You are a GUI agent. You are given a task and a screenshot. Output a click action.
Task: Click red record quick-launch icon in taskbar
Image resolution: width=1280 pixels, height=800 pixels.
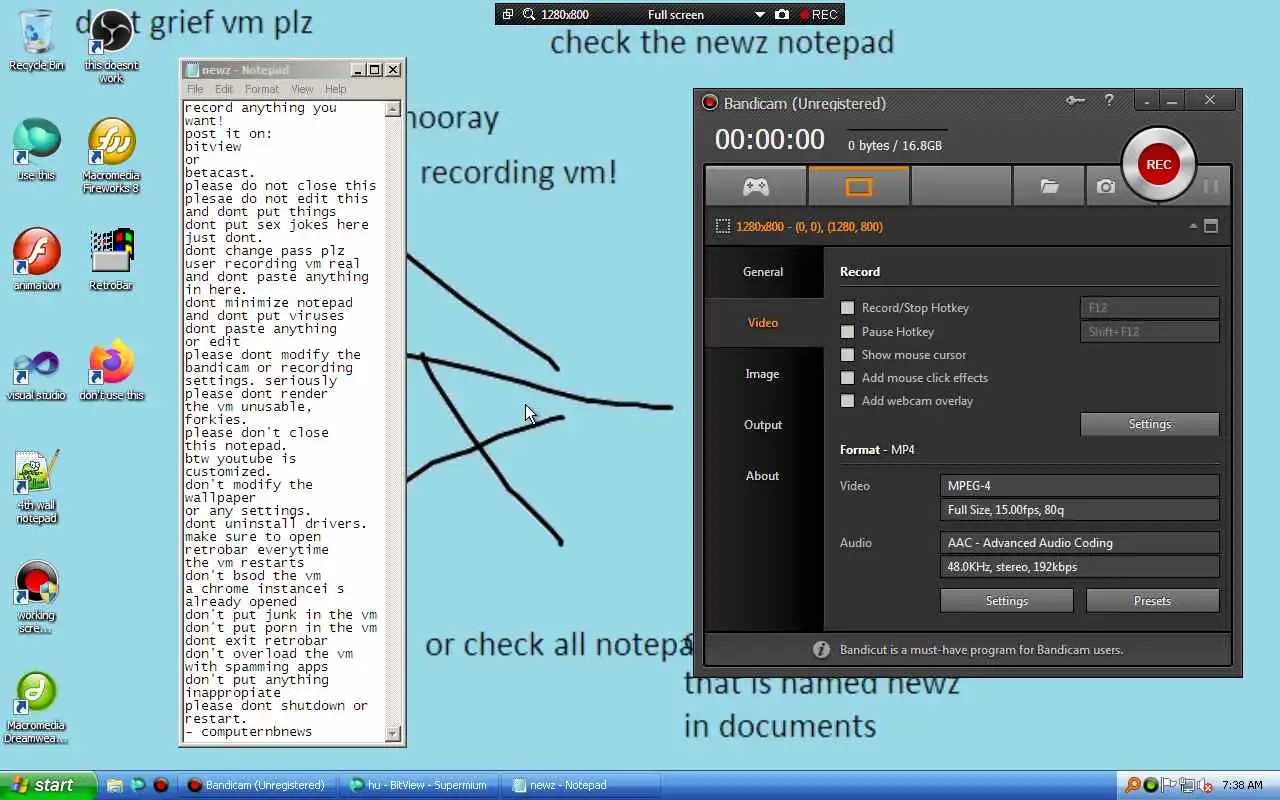(160, 786)
